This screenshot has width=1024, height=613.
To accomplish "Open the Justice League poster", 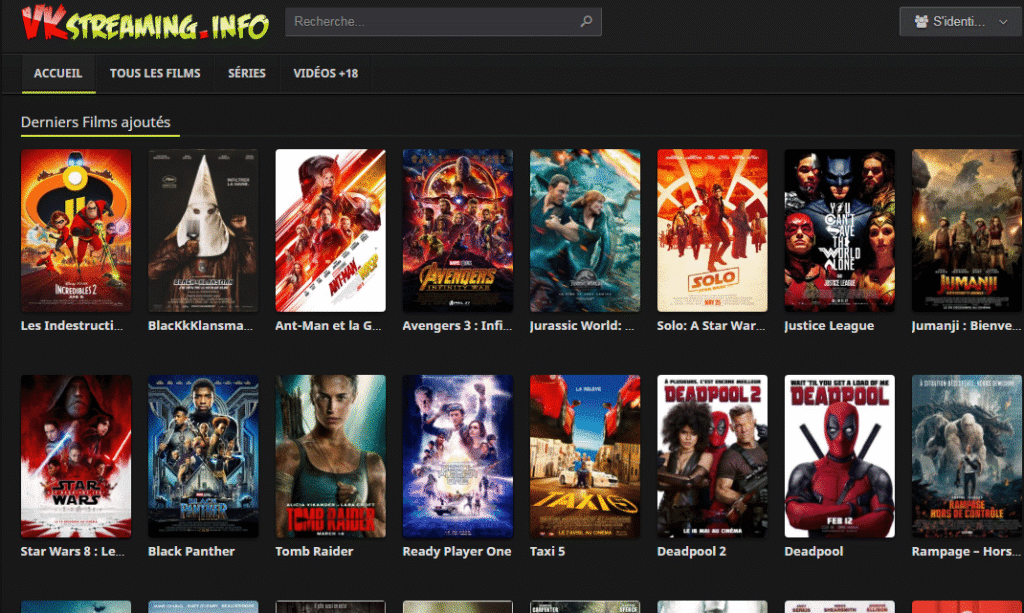I will 840,230.
